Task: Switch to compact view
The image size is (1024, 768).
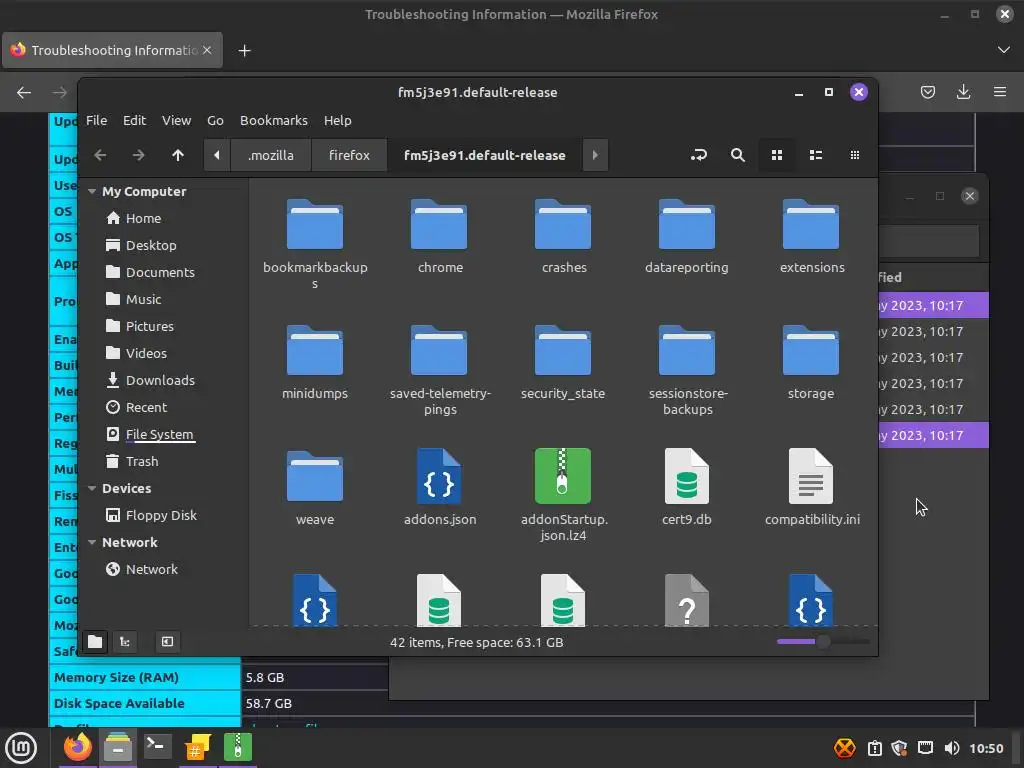Action: pyautogui.click(x=855, y=155)
